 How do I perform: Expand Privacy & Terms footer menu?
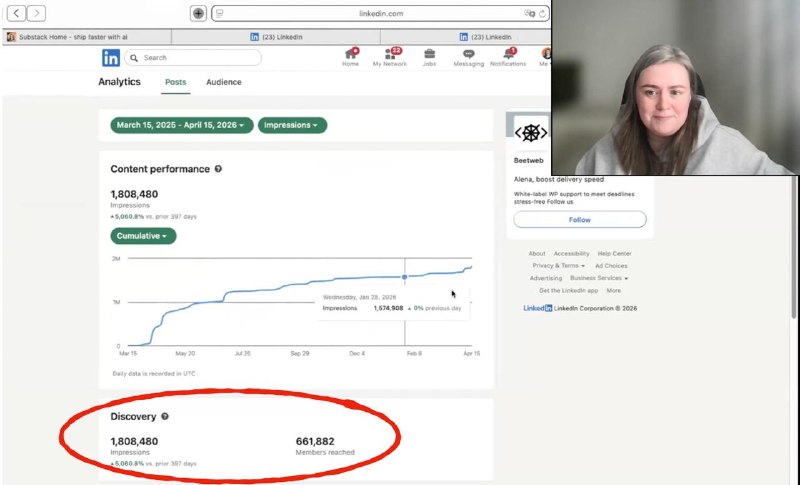coord(558,266)
